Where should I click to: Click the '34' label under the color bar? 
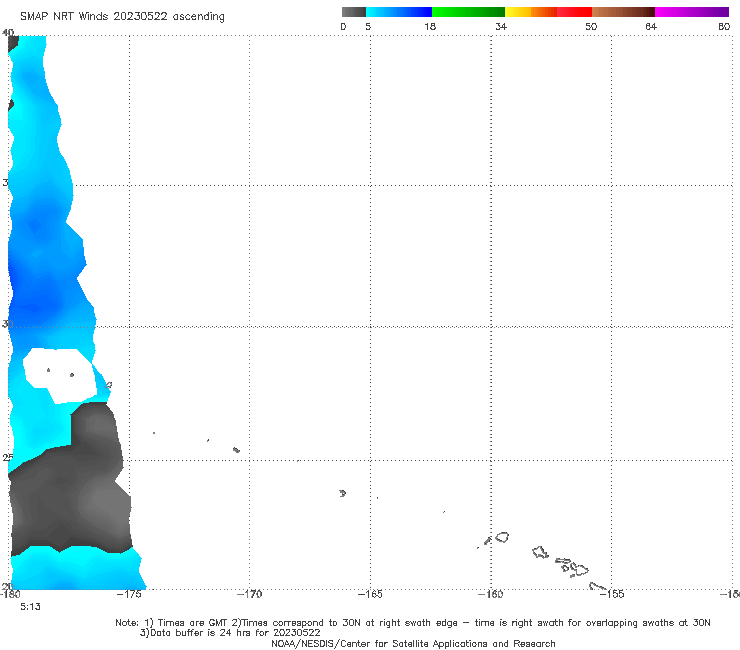pos(501,26)
